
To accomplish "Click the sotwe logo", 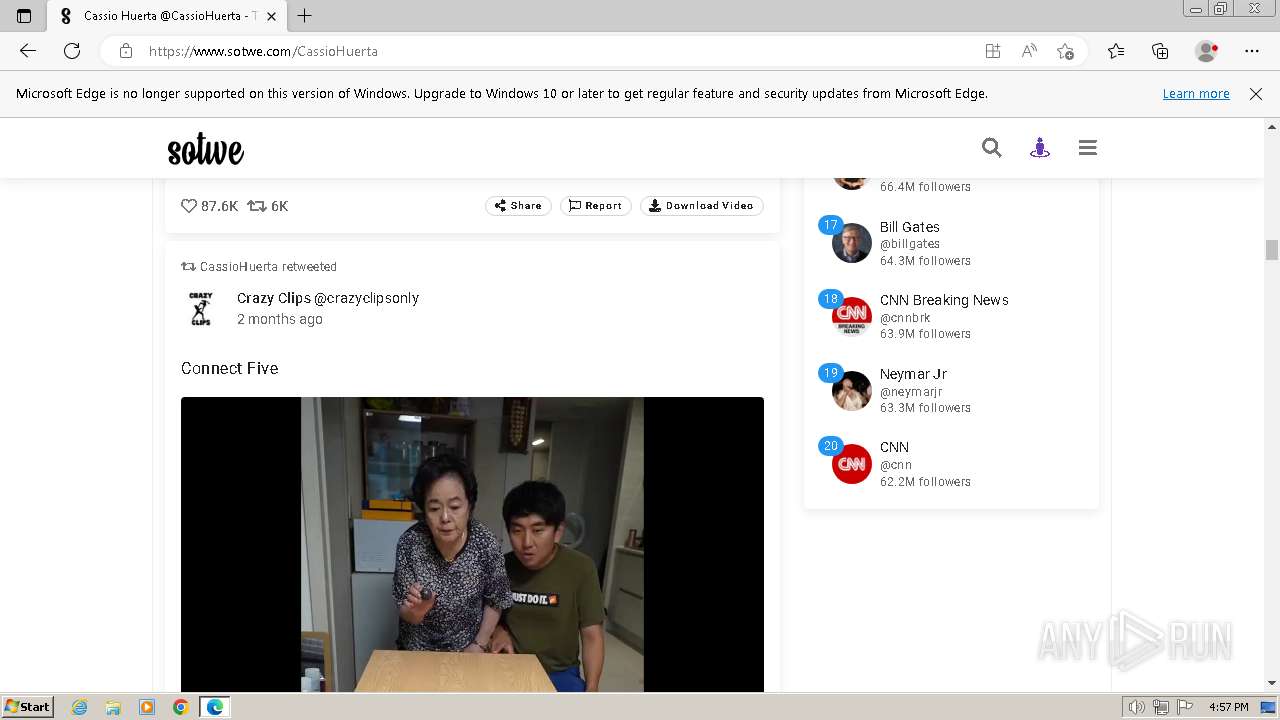I will point(205,150).
